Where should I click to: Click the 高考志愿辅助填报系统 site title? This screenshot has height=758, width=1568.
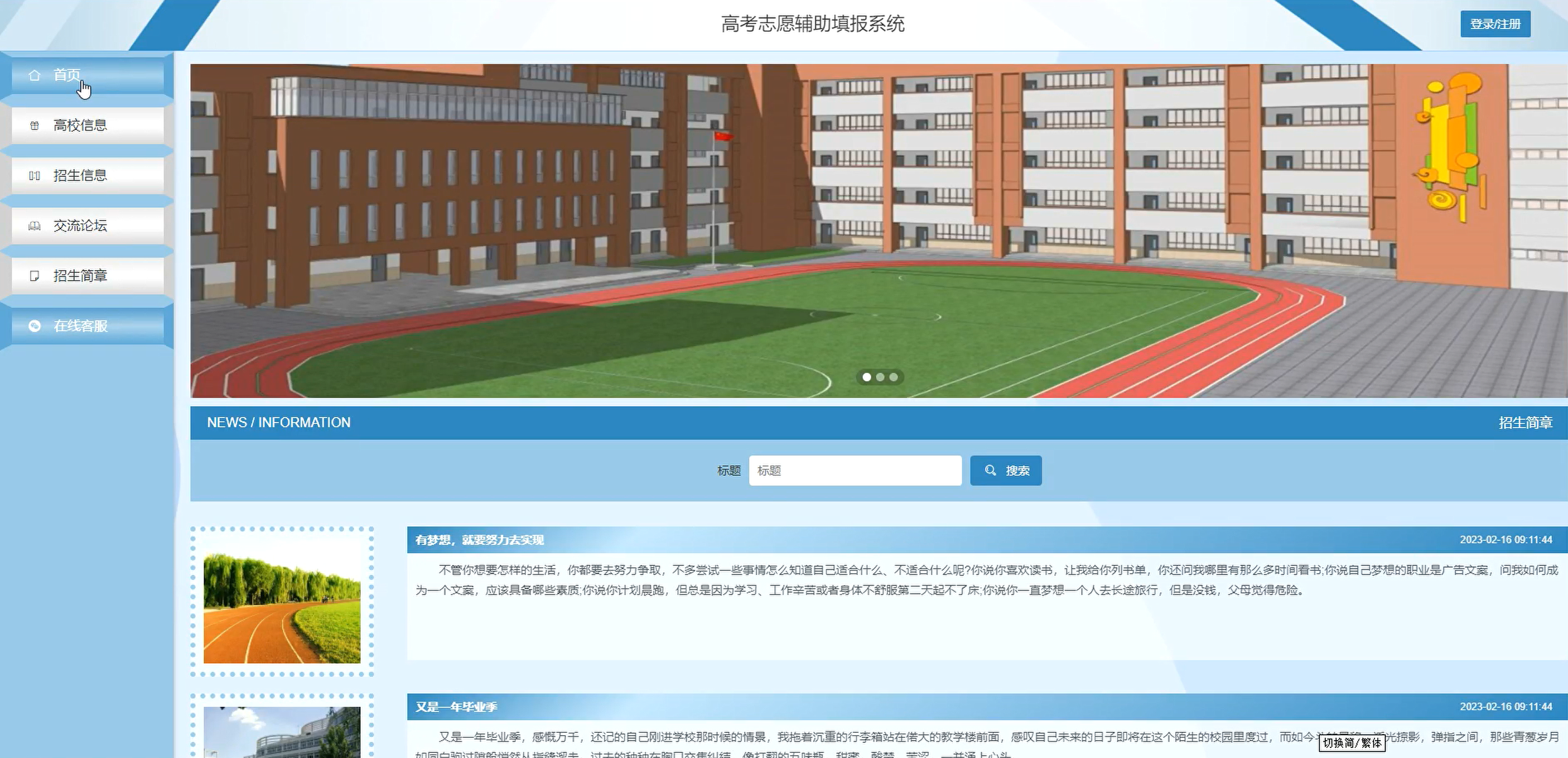(x=813, y=25)
